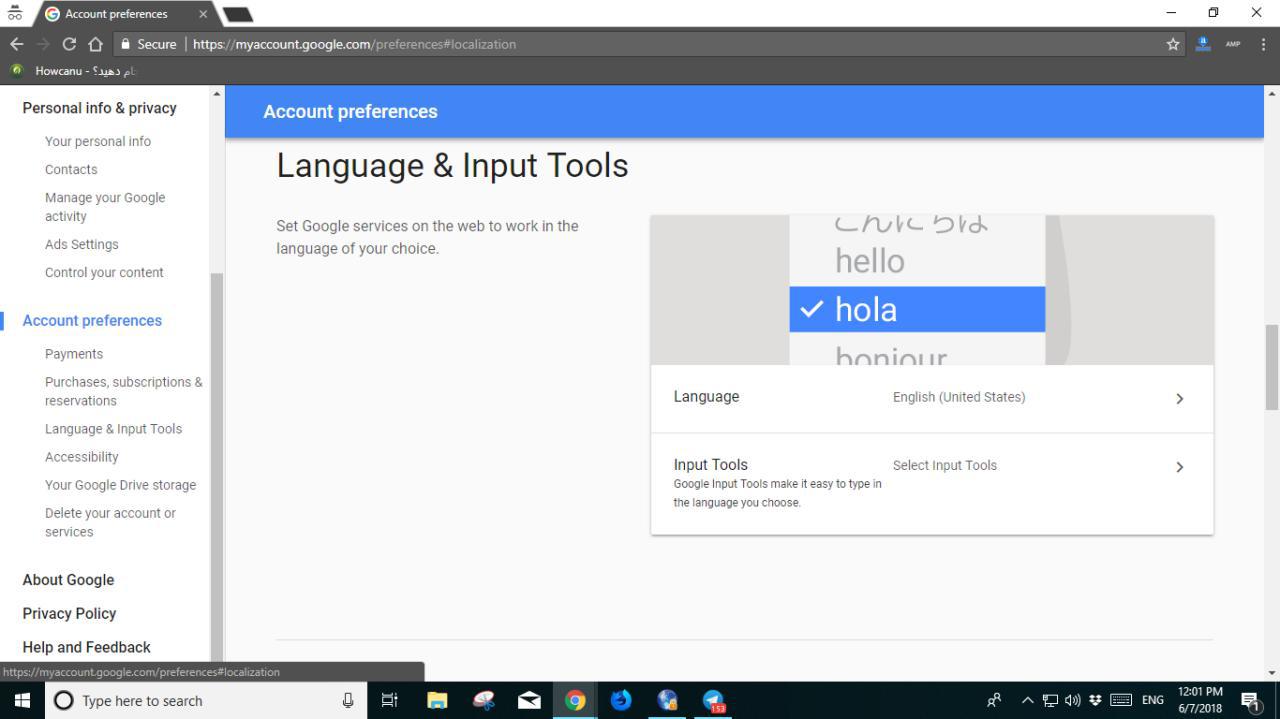Open Delete your account or services
This screenshot has height=719, width=1280.
point(110,522)
